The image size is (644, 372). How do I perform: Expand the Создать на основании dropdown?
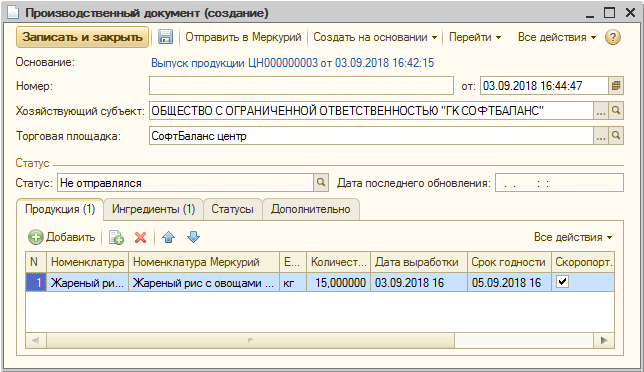(375, 37)
